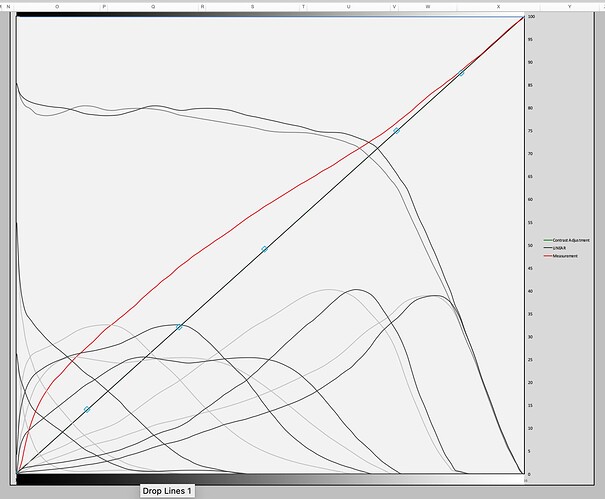Click the blue marker near value 75
Image resolution: width=605 pixels, height=499 pixels.
(x=396, y=131)
